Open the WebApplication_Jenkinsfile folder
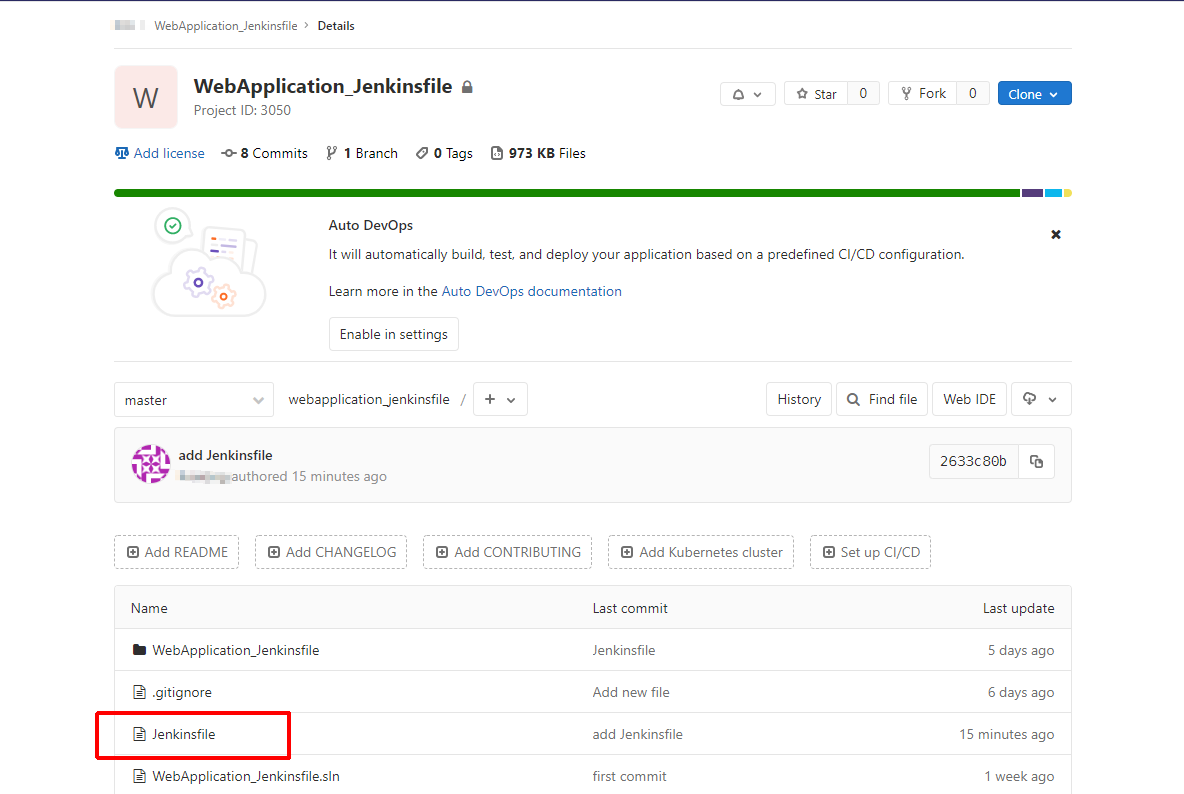The image size is (1184, 794). (x=236, y=650)
